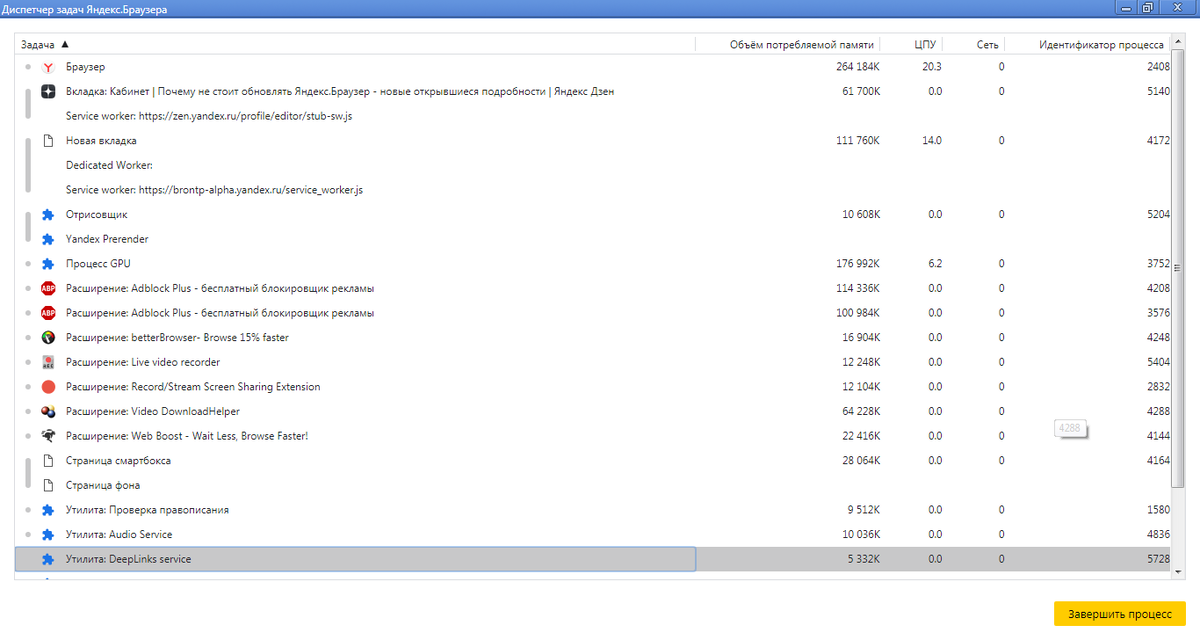This screenshot has width=1200, height=640.
Task: Click the Zen tab icon in Вкладка: Кабинет row
Action: pos(48,91)
